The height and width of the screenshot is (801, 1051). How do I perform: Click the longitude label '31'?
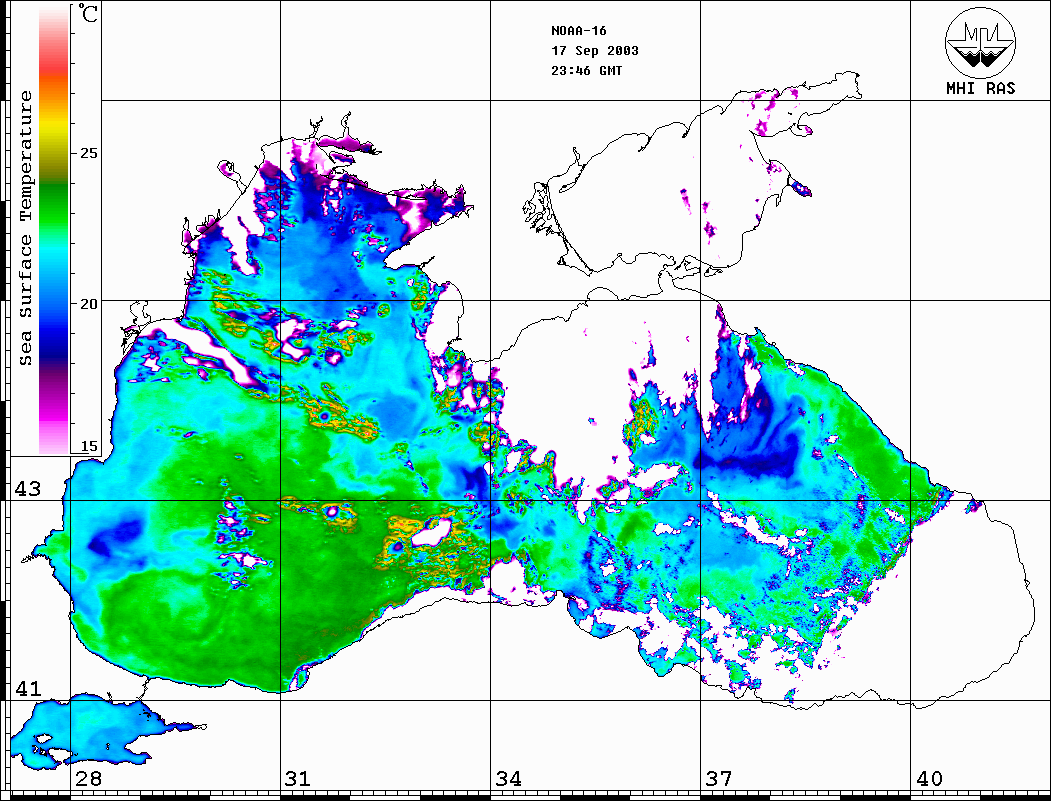[x=298, y=779]
